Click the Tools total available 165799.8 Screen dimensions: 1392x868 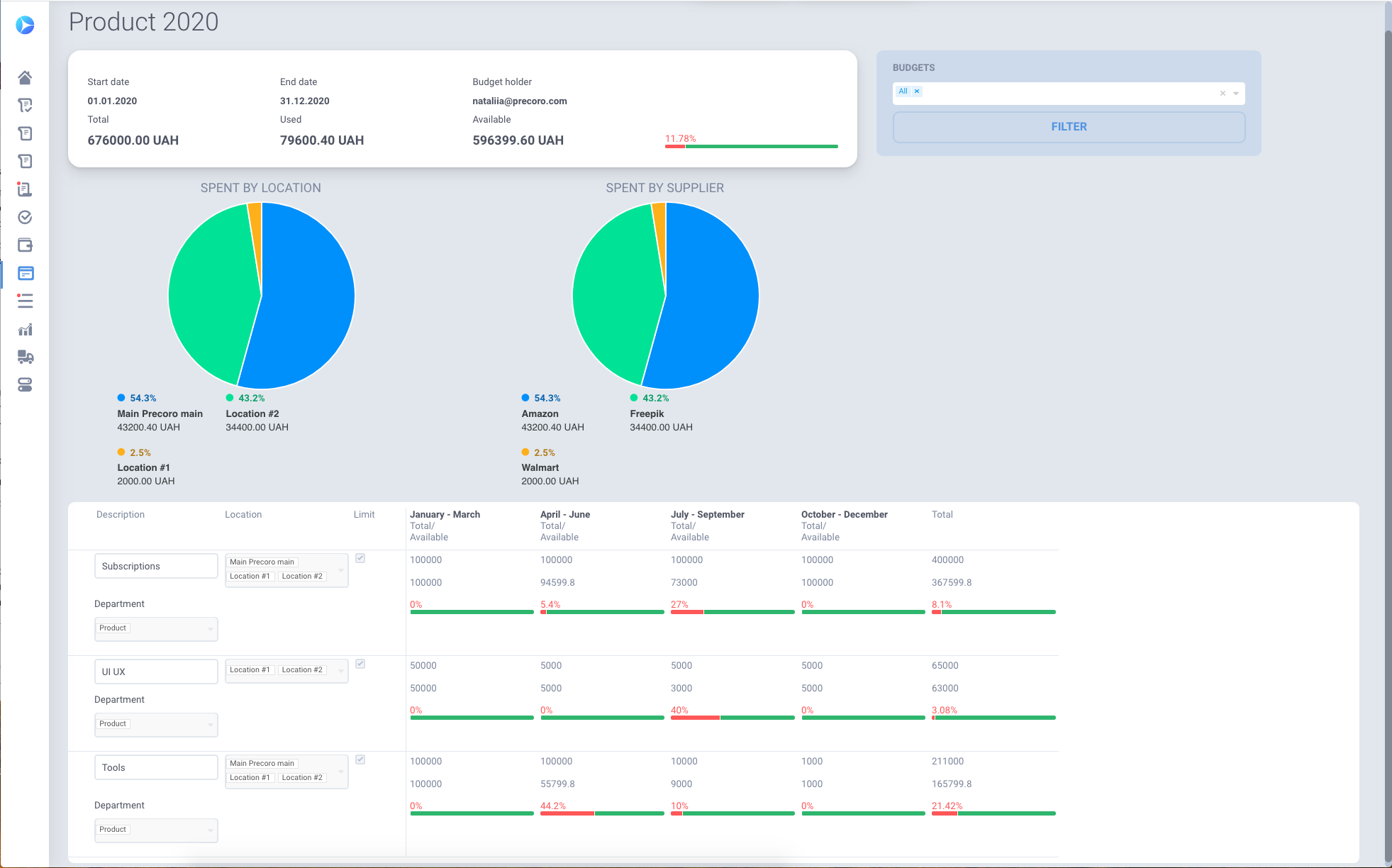[952, 784]
